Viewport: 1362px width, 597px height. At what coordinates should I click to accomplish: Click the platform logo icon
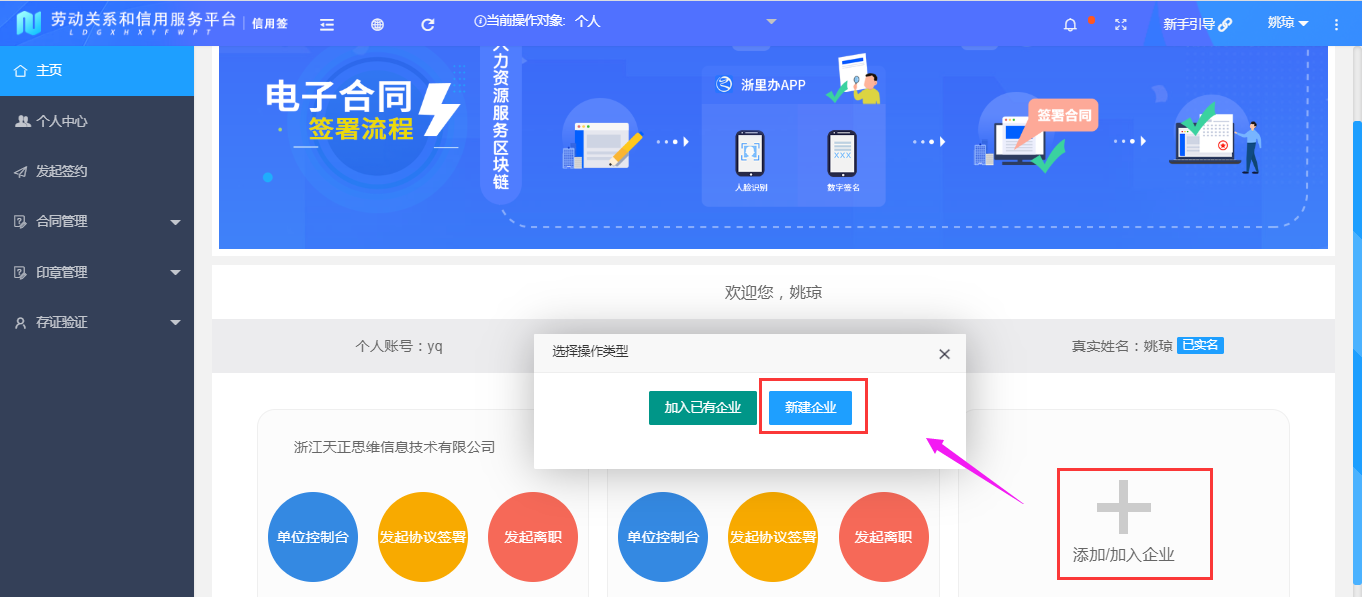coord(28,23)
